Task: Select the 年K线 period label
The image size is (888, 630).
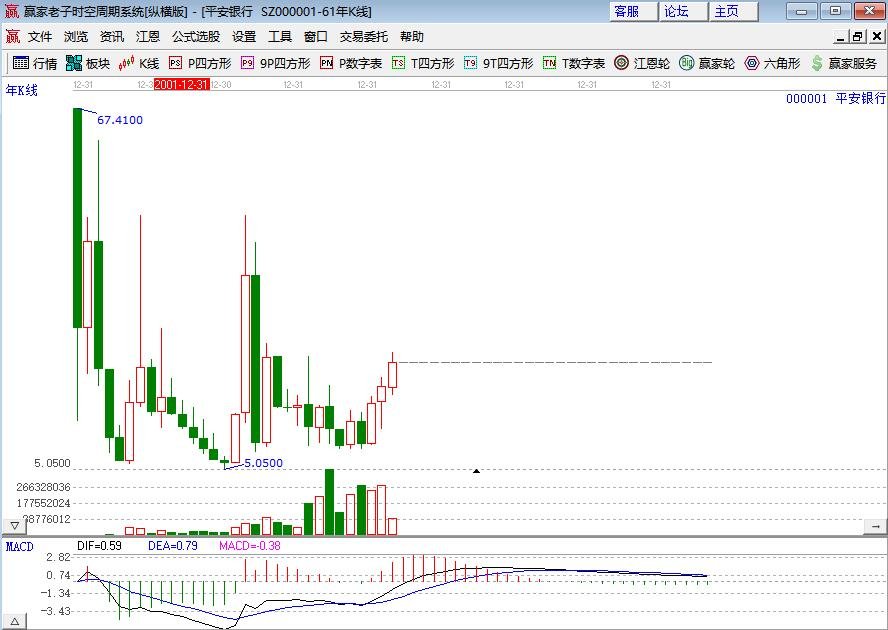Action: point(22,90)
